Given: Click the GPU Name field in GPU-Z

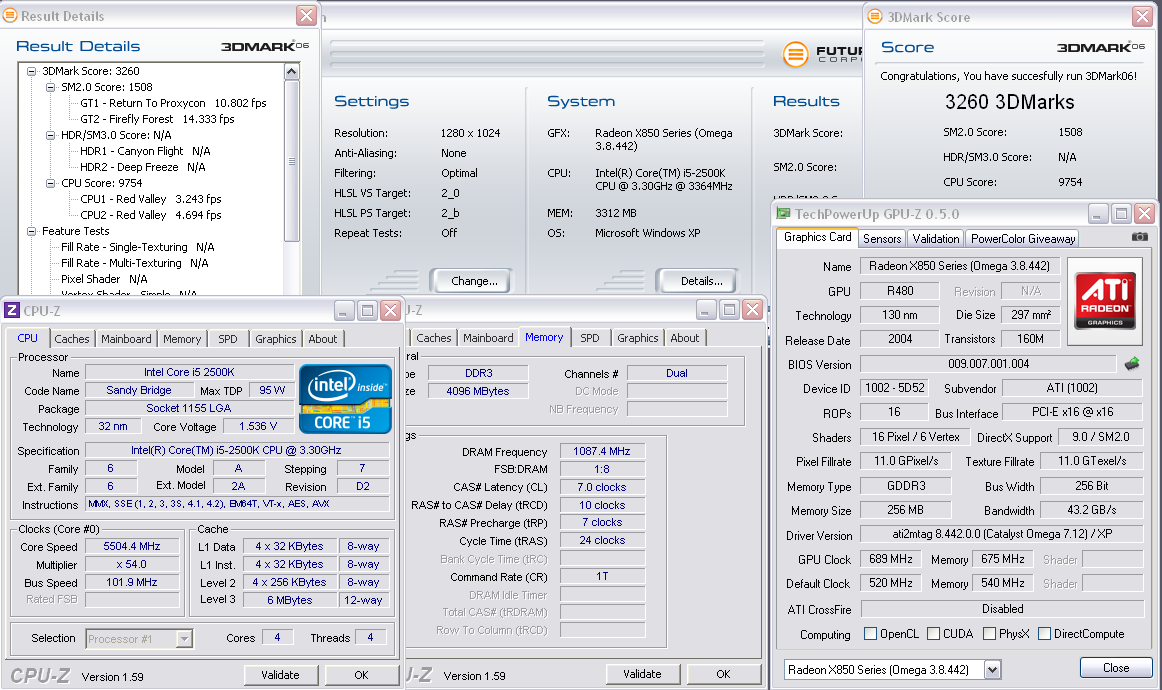Looking at the screenshot, I should [960, 266].
